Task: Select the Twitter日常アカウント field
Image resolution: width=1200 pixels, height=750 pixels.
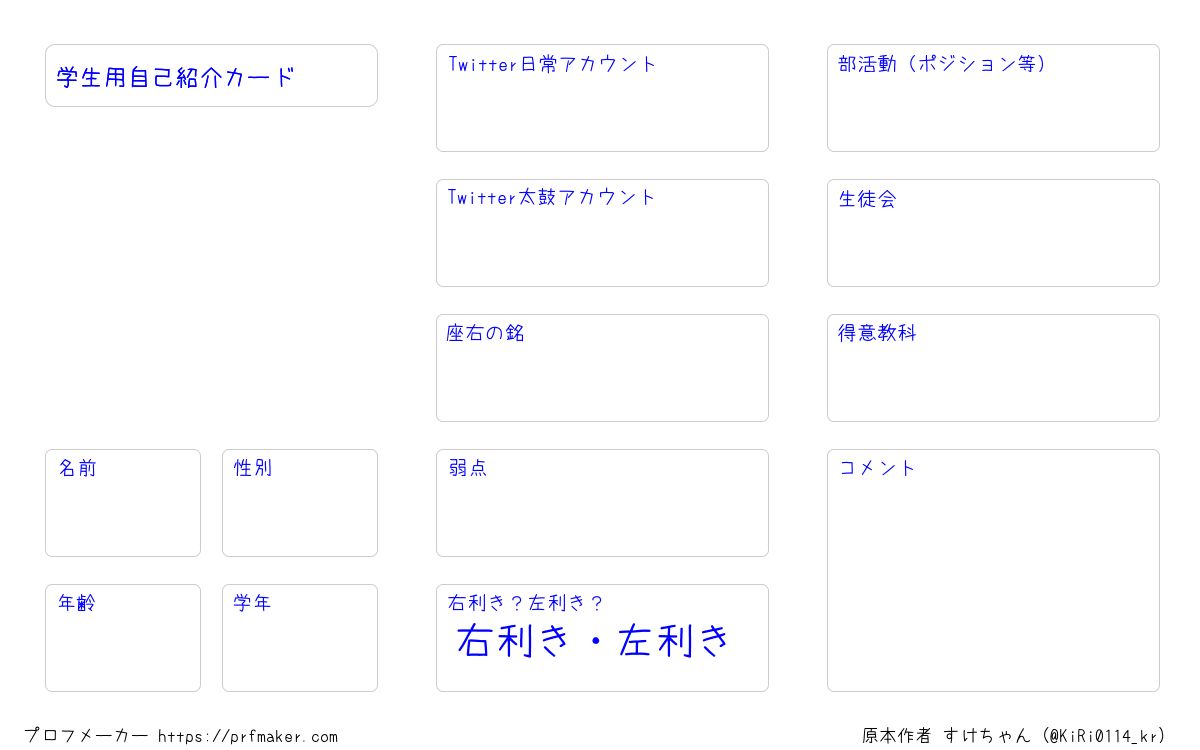Action: click(602, 98)
